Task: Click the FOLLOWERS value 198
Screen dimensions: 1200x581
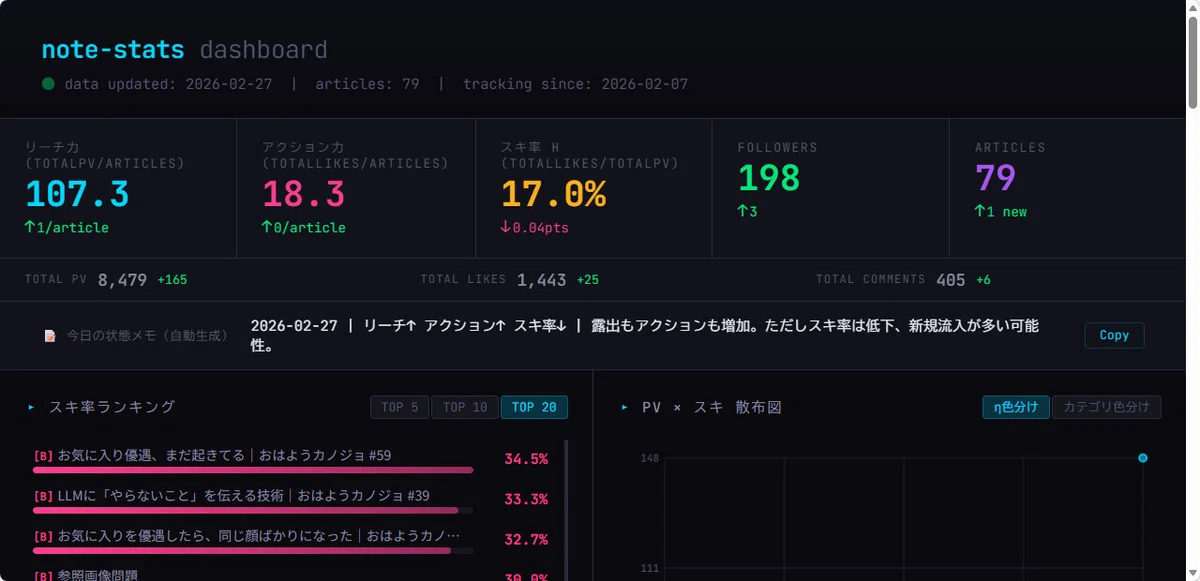Action: click(x=769, y=178)
